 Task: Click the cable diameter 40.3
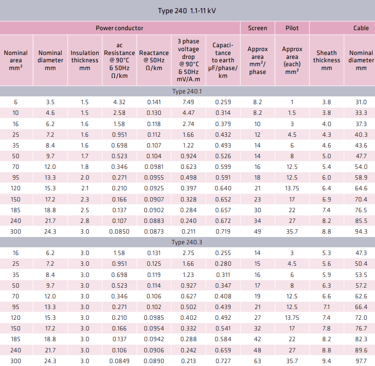pyautogui.click(x=361, y=135)
